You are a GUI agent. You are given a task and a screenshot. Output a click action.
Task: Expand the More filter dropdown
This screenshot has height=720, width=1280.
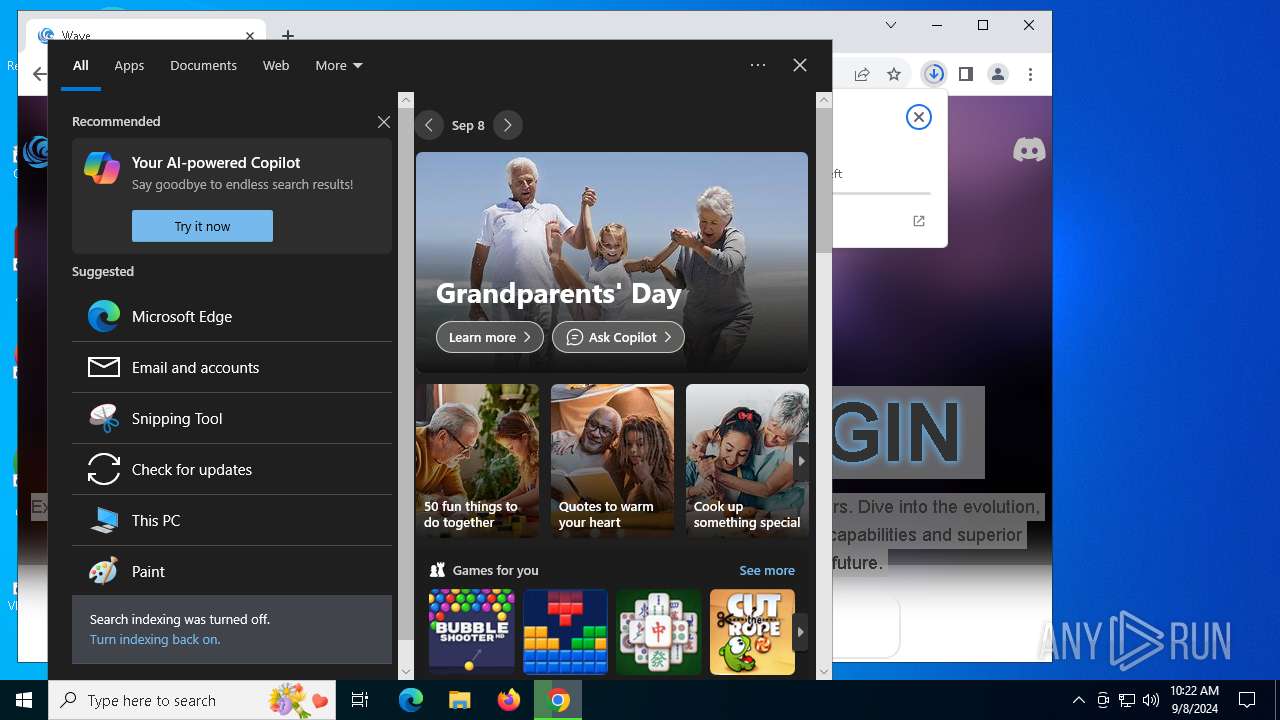[x=339, y=65]
